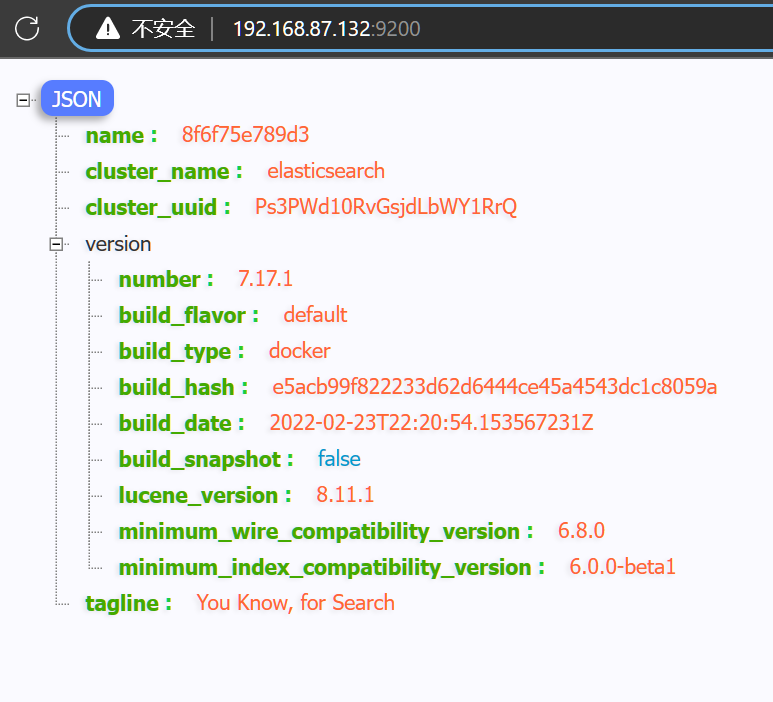This screenshot has width=773, height=702.
Task: Click the version number value 7.17.1
Action: (x=265, y=279)
